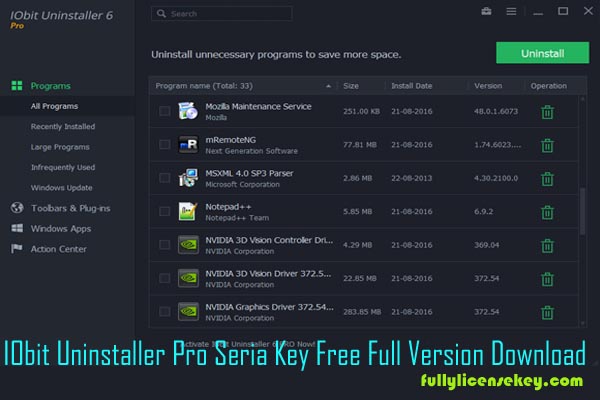This screenshot has width=600, height=400.
Task: Click the Notepad++ program icon
Action: [x=188, y=211]
